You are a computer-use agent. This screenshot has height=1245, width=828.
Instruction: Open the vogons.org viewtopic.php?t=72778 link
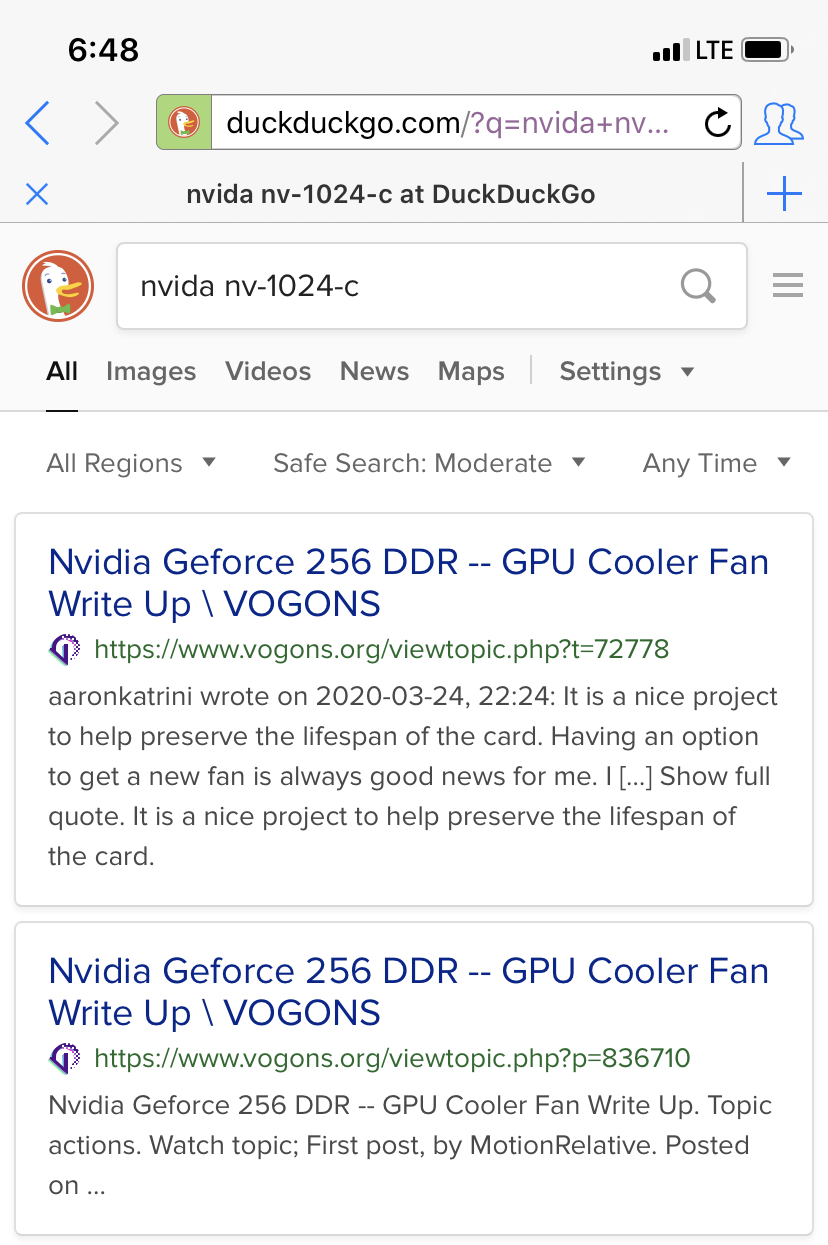(x=381, y=650)
